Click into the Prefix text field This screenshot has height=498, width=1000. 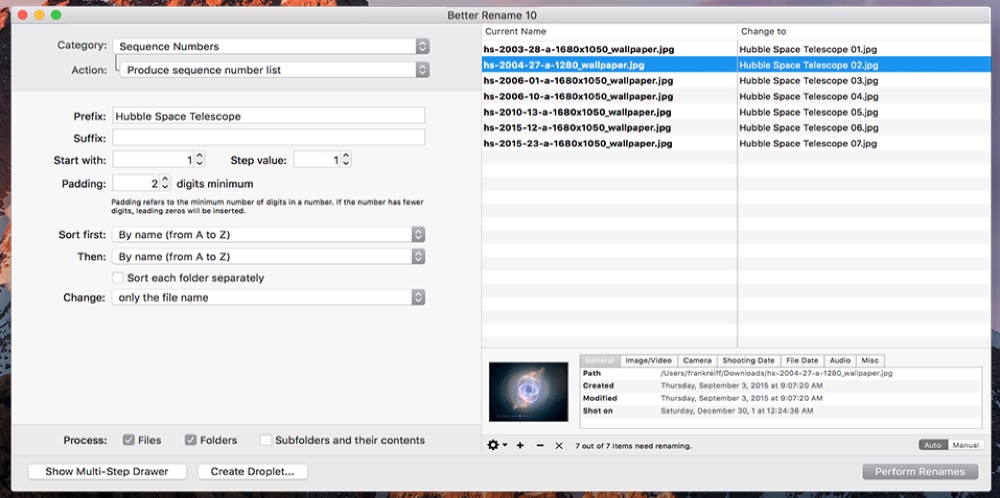point(268,115)
